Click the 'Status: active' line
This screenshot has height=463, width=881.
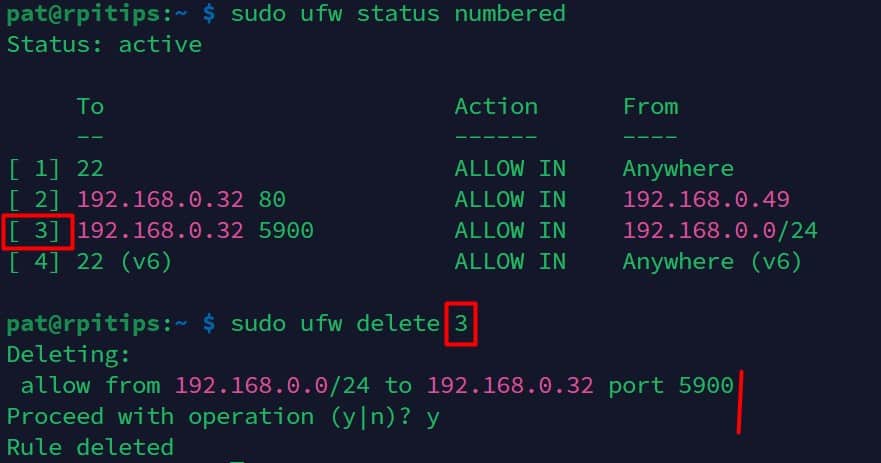point(105,45)
